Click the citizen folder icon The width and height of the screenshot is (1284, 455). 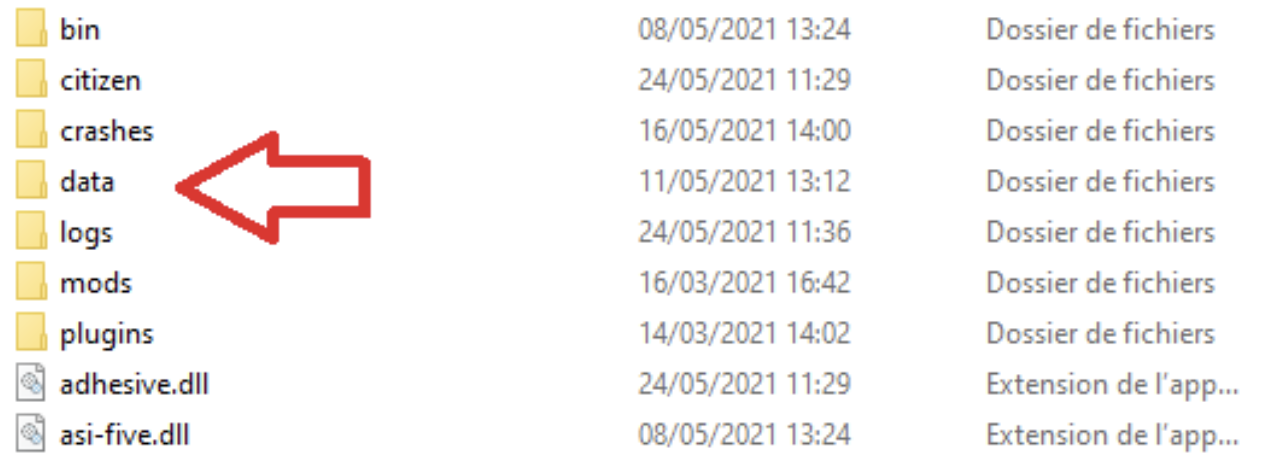pos(31,80)
